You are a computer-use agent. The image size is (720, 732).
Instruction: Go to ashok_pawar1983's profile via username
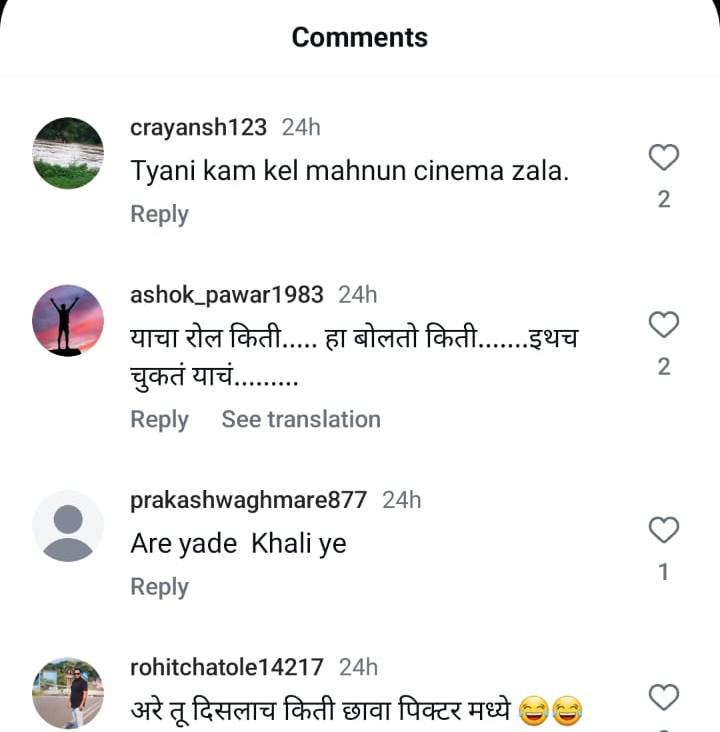(x=227, y=295)
